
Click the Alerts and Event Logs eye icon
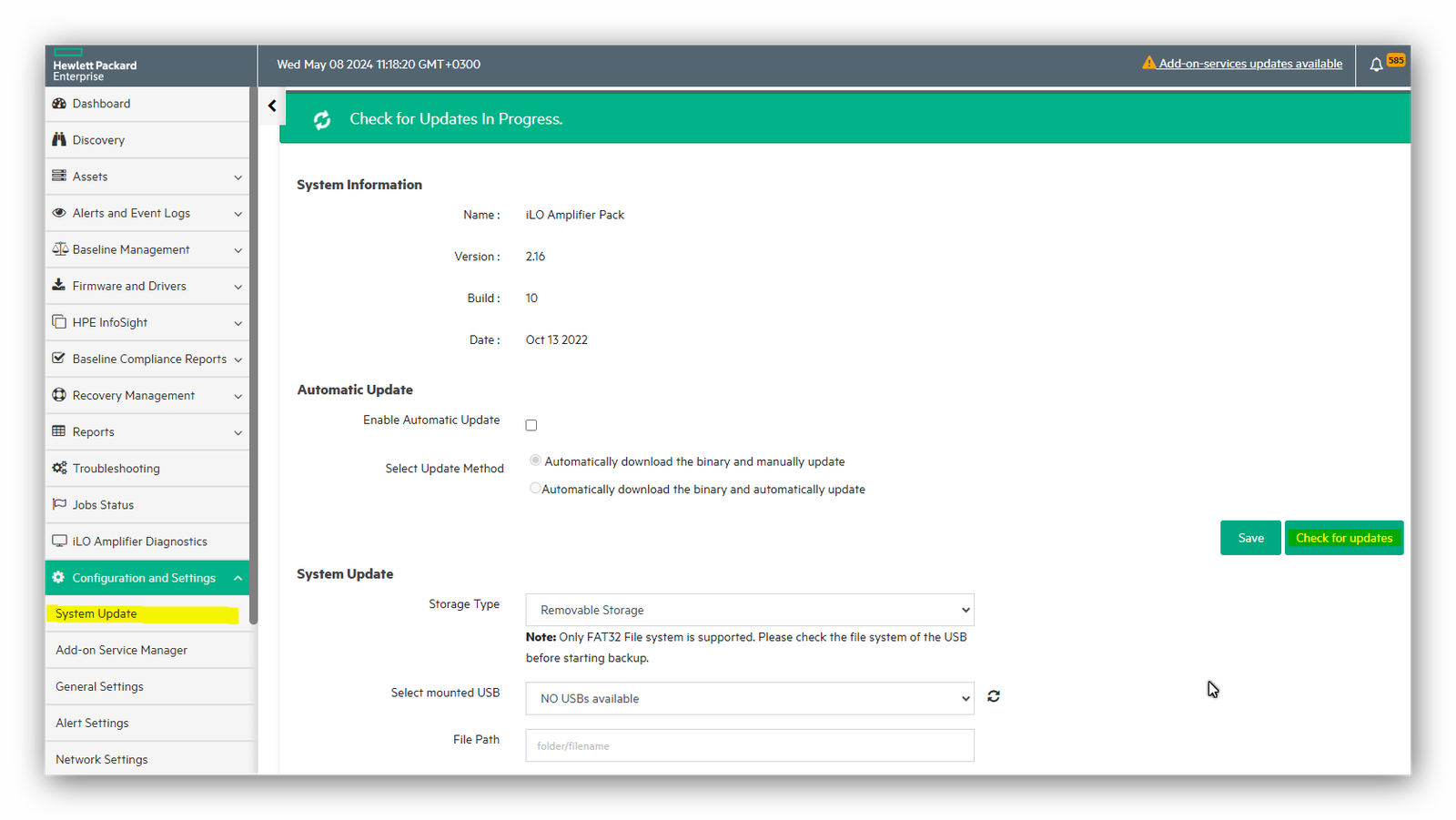59,212
